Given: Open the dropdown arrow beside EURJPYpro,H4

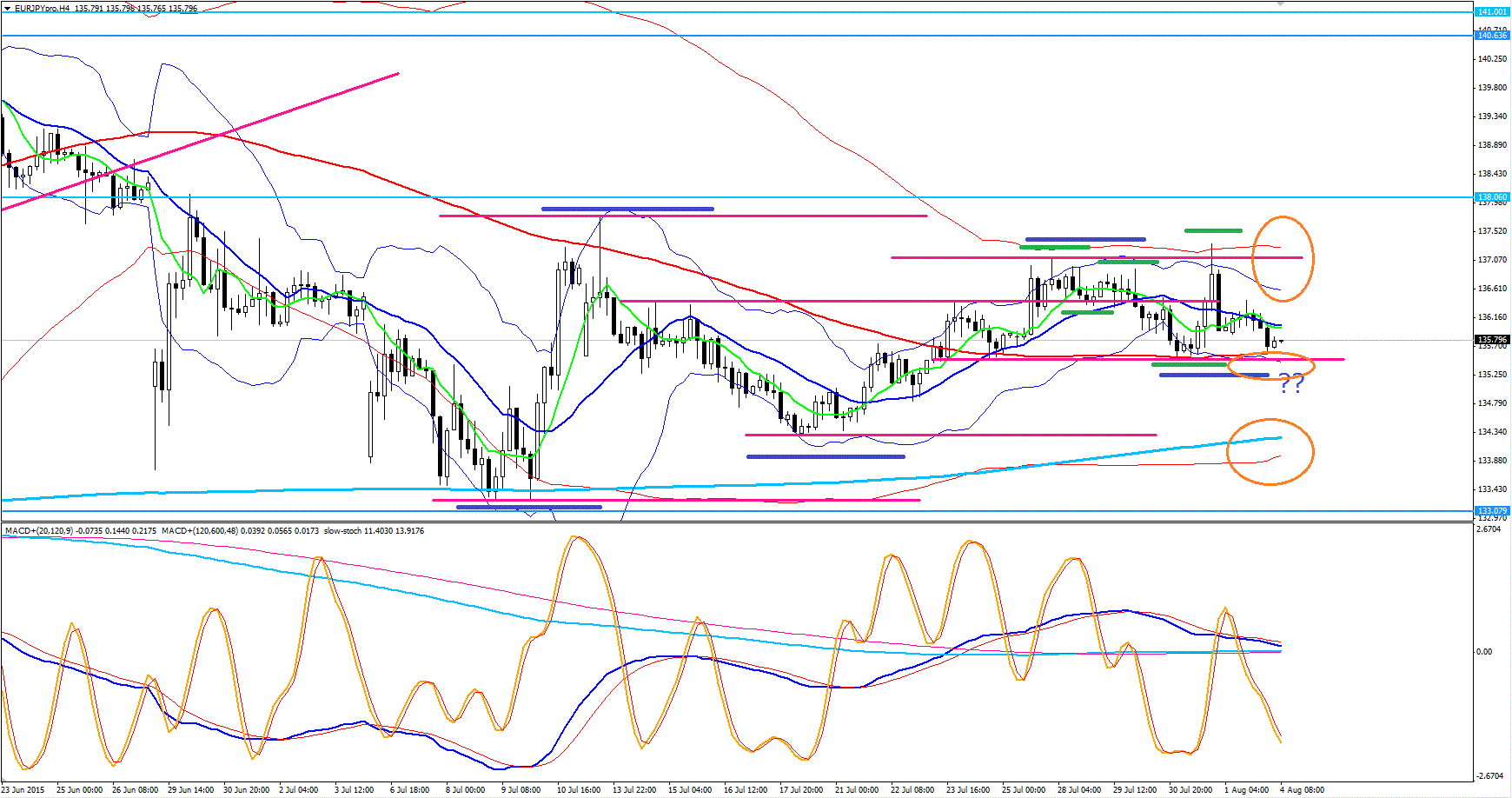Looking at the screenshot, I should (7, 9).
